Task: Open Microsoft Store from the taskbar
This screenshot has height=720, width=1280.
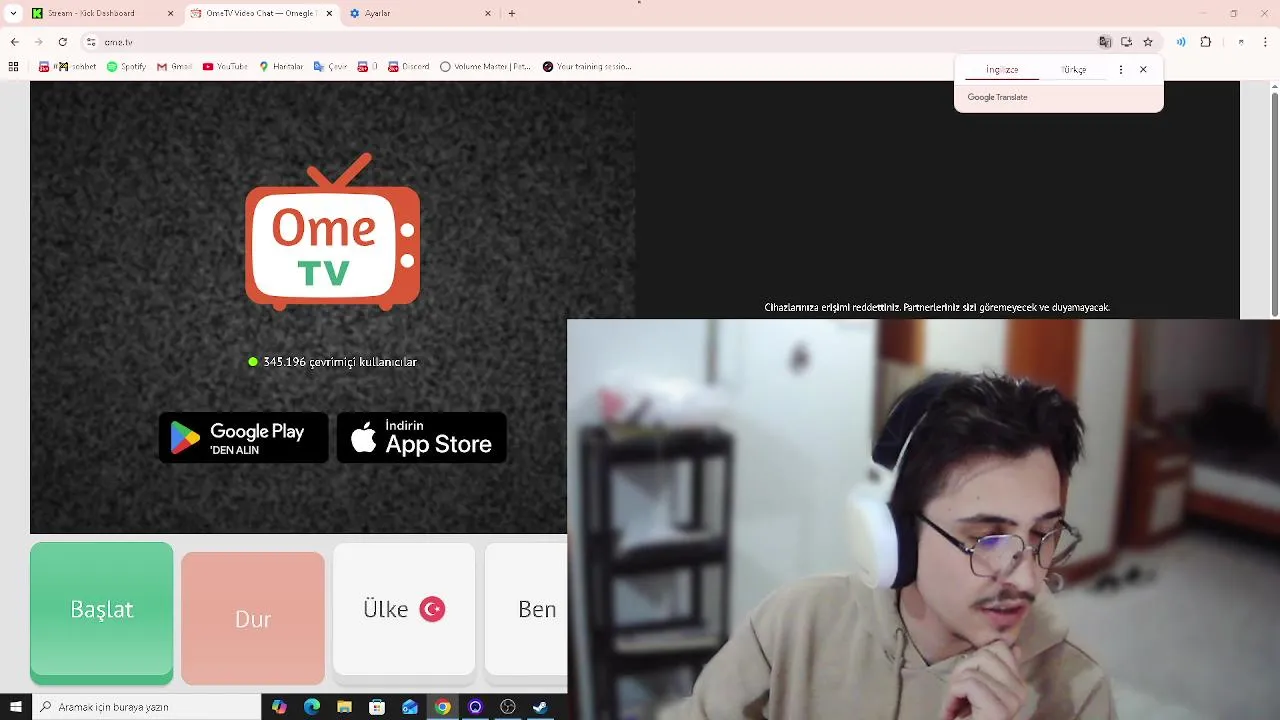Action: 377,707
